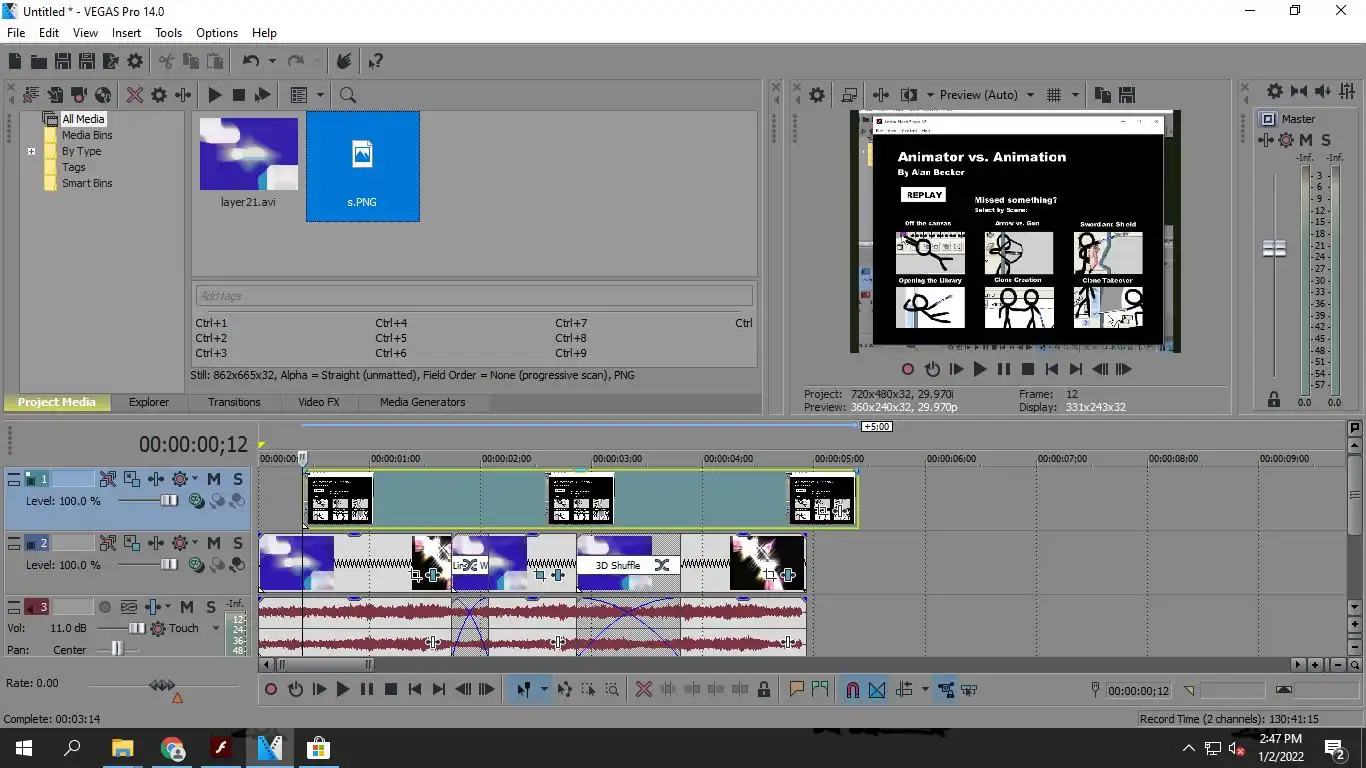Remove selected media with red X icon
This screenshot has width=1366, height=768.
pos(134,95)
